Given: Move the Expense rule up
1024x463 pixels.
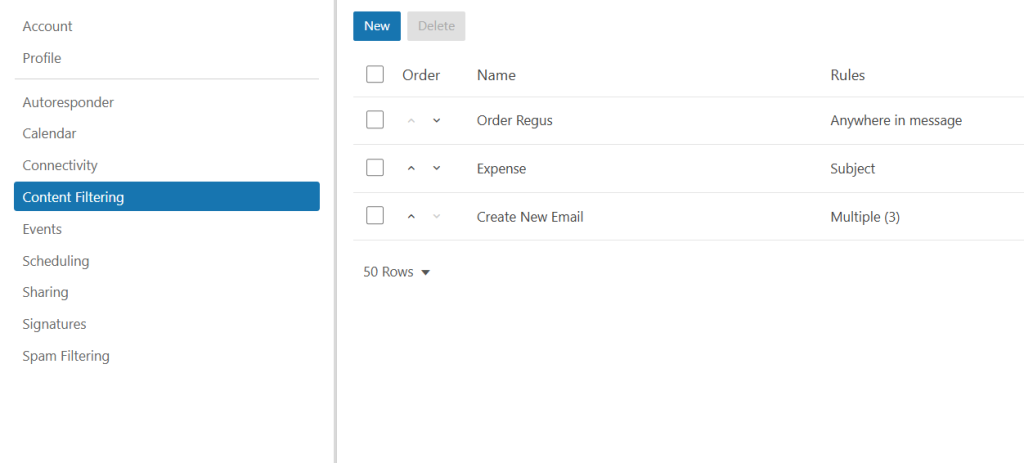Looking at the screenshot, I should [x=411, y=169].
